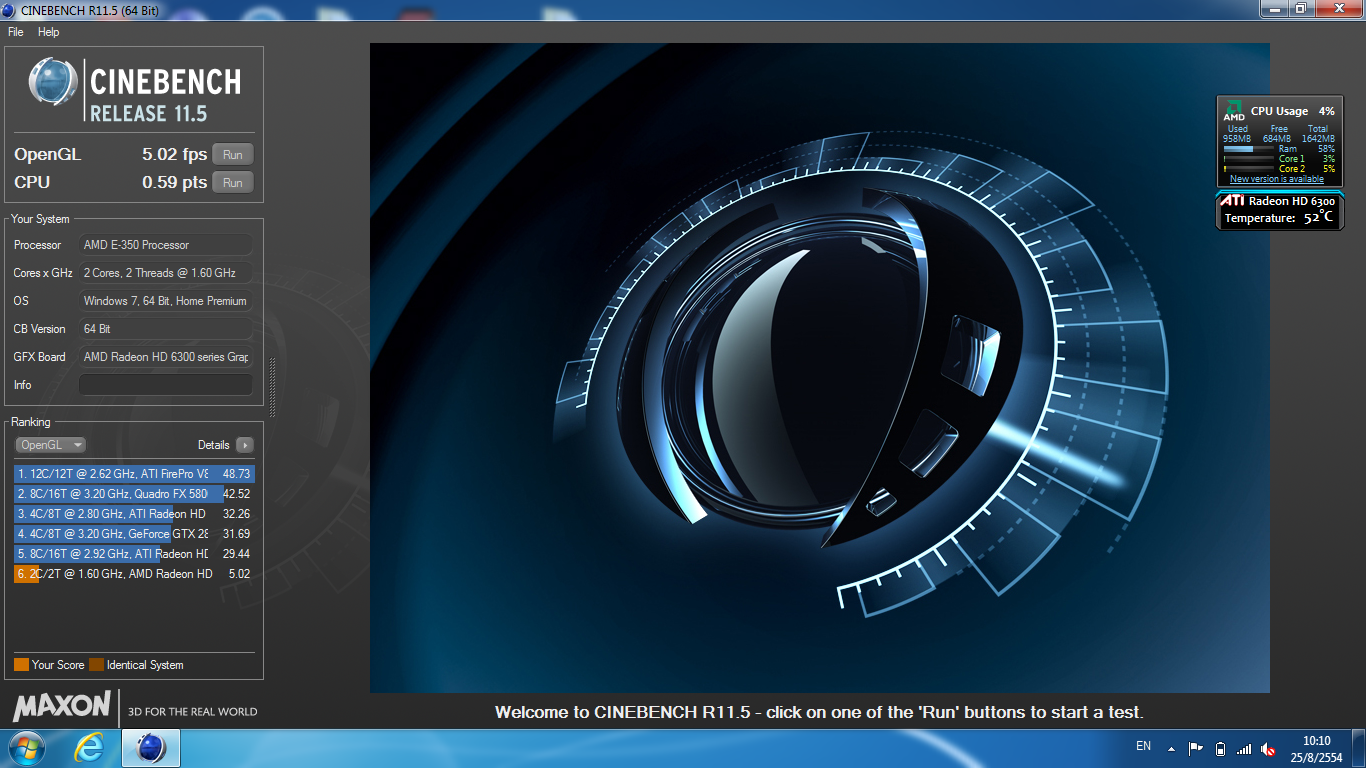This screenshot has height=768, width=1366.
Task: Select ranking entry 4C/8T GeForce GTX 28
Action: [x=134, y=534]
